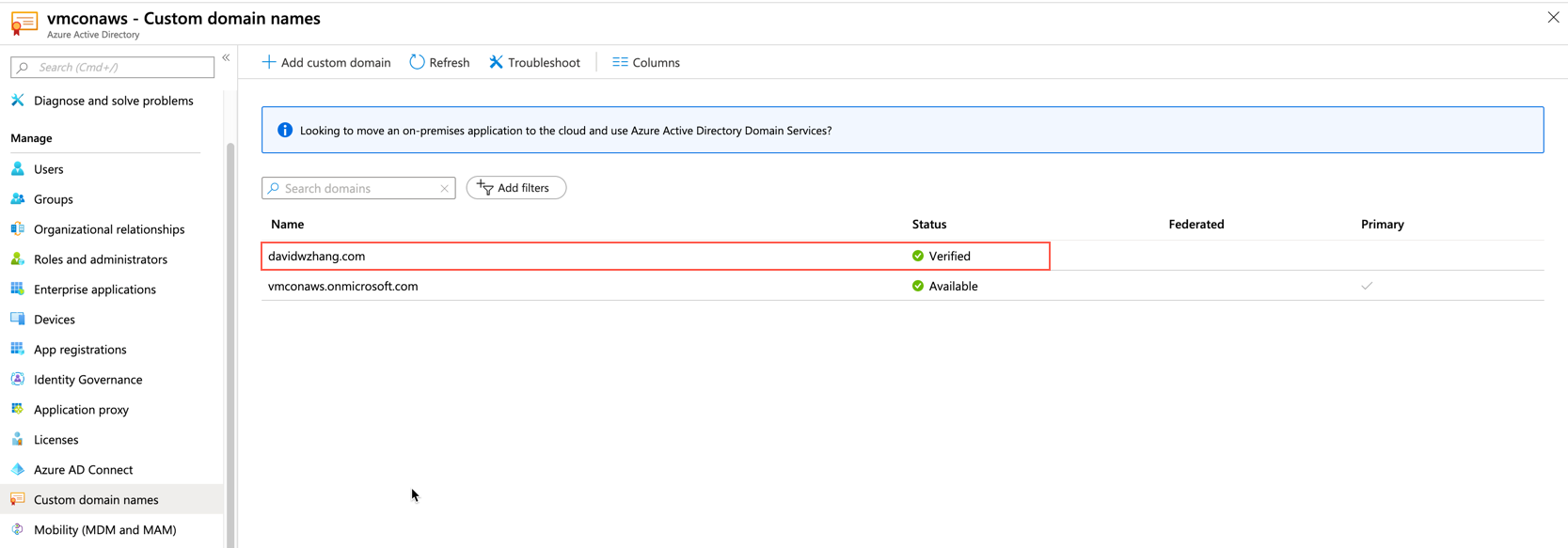Open the Azure AD Connect icon
Image resolution: width=1568 pixels, height=548 pixels.
18,470
